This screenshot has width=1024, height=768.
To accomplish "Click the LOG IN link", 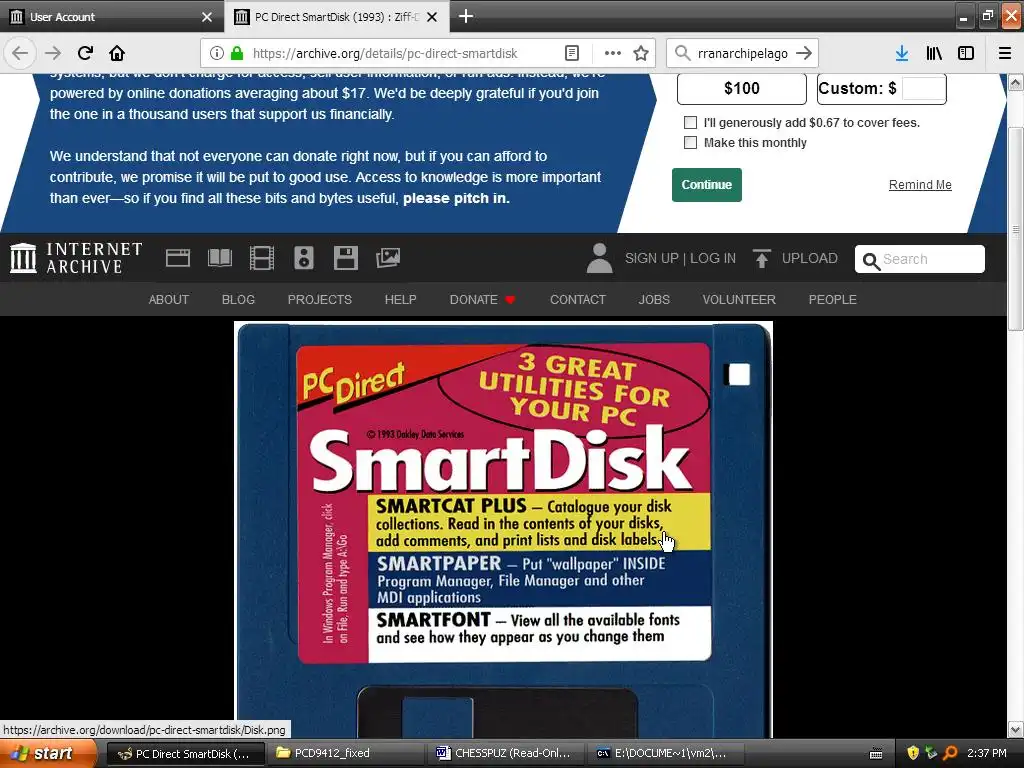I will pyautogui.click(x=713, y=259).
